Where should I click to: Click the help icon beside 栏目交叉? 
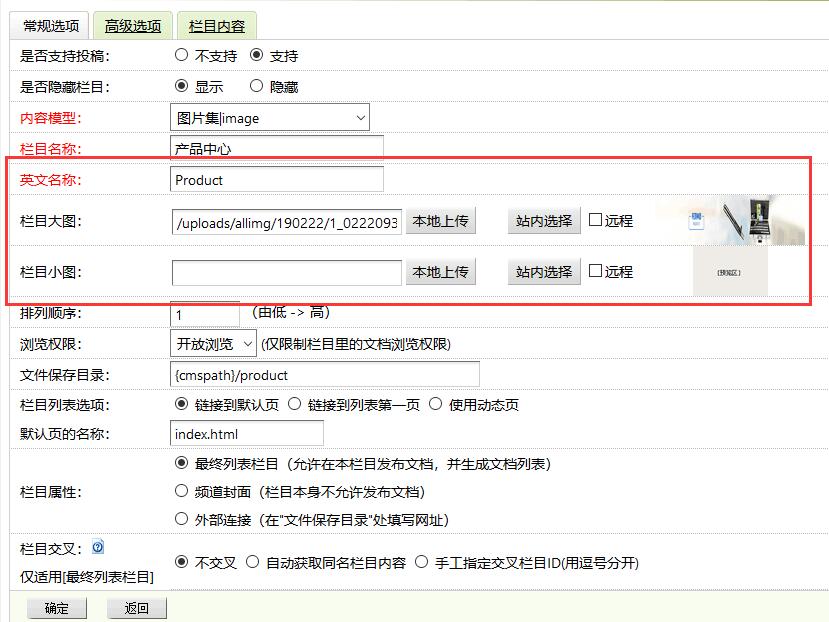click(95, 545)
